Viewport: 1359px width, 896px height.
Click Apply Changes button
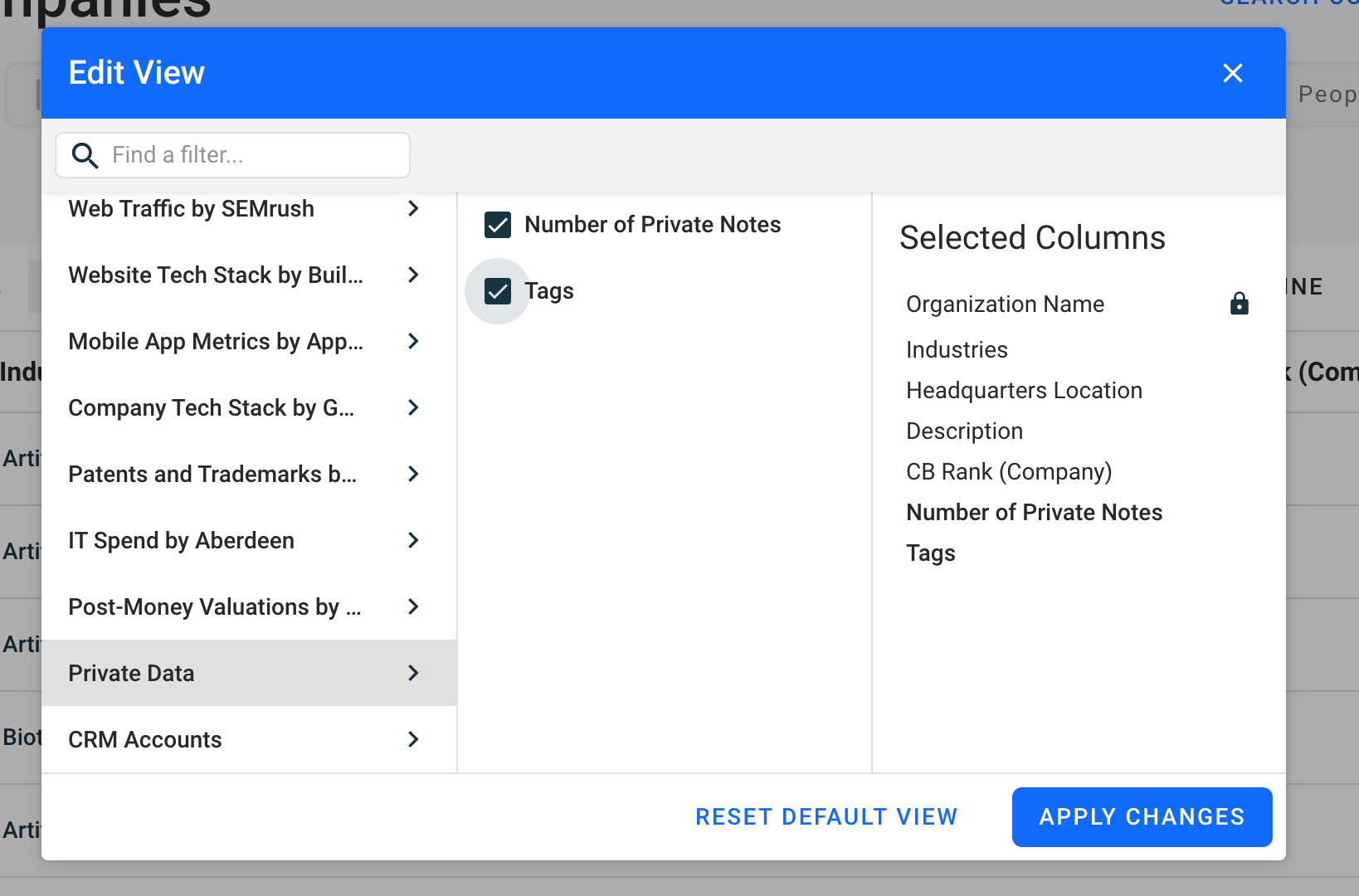click(x=1142, y=817)
